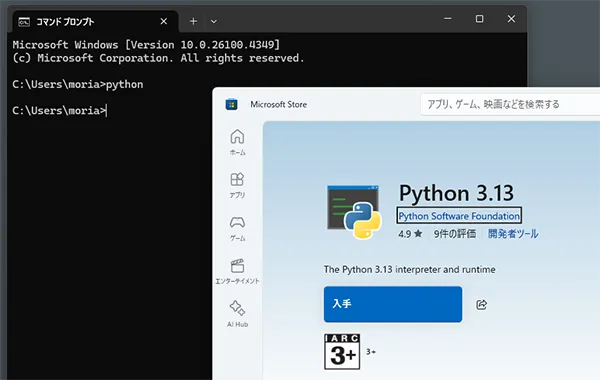Add a new terminal tab with plus
600x380 pixels.
pyautogui.click(x=193, y=21)
